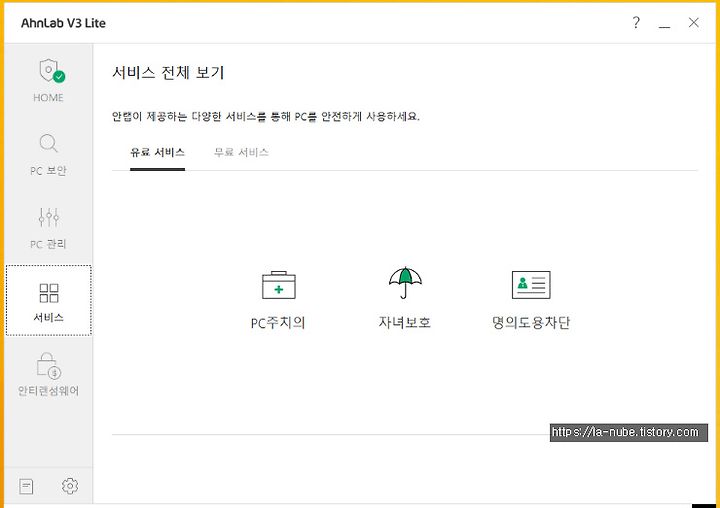Open PC 관리 sliders section
720x508 pixels.
point(49,228)
